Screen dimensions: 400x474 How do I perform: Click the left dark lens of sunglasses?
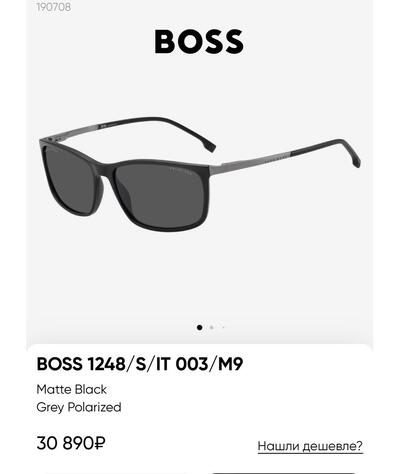coord(69,180)
